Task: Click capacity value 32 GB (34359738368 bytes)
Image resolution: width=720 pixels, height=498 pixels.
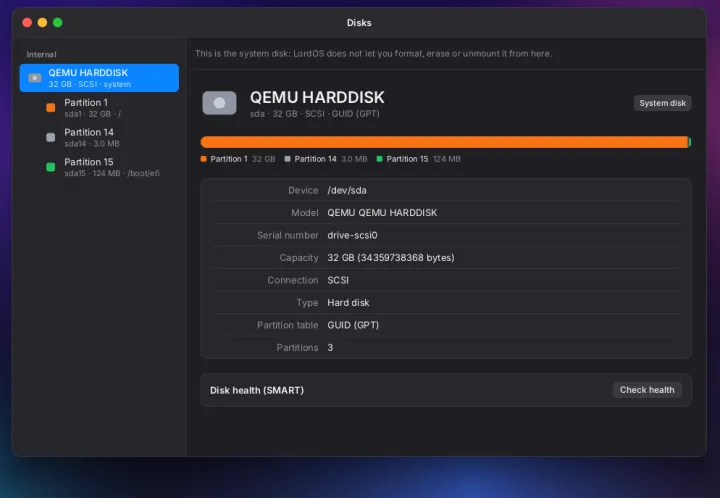Action: (391, 258)
